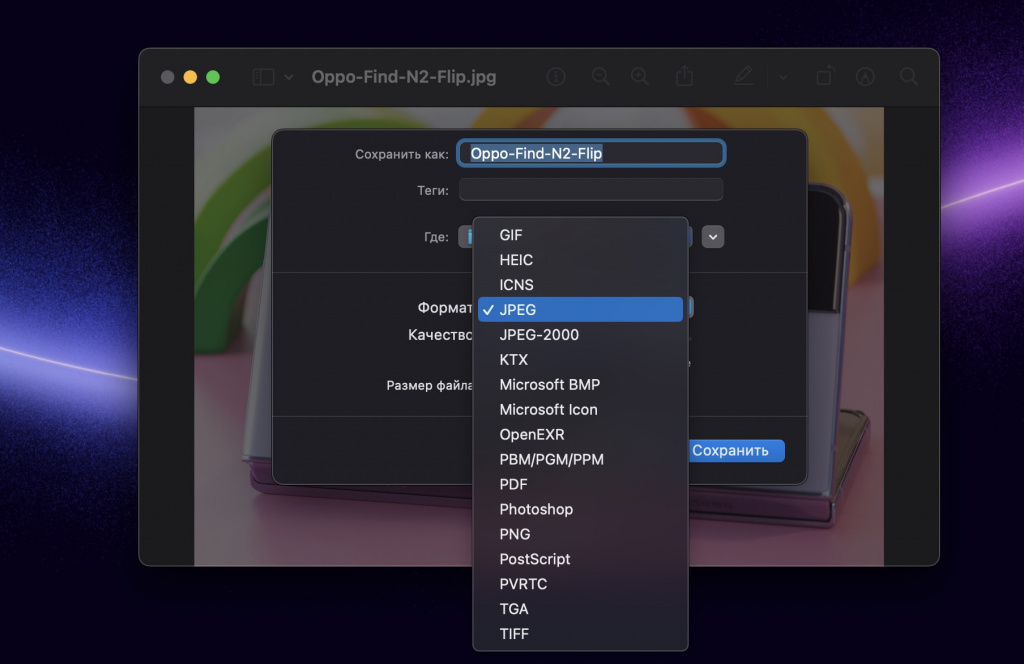
Task: Click the rotate image icon
Action: tap(824, 76)
